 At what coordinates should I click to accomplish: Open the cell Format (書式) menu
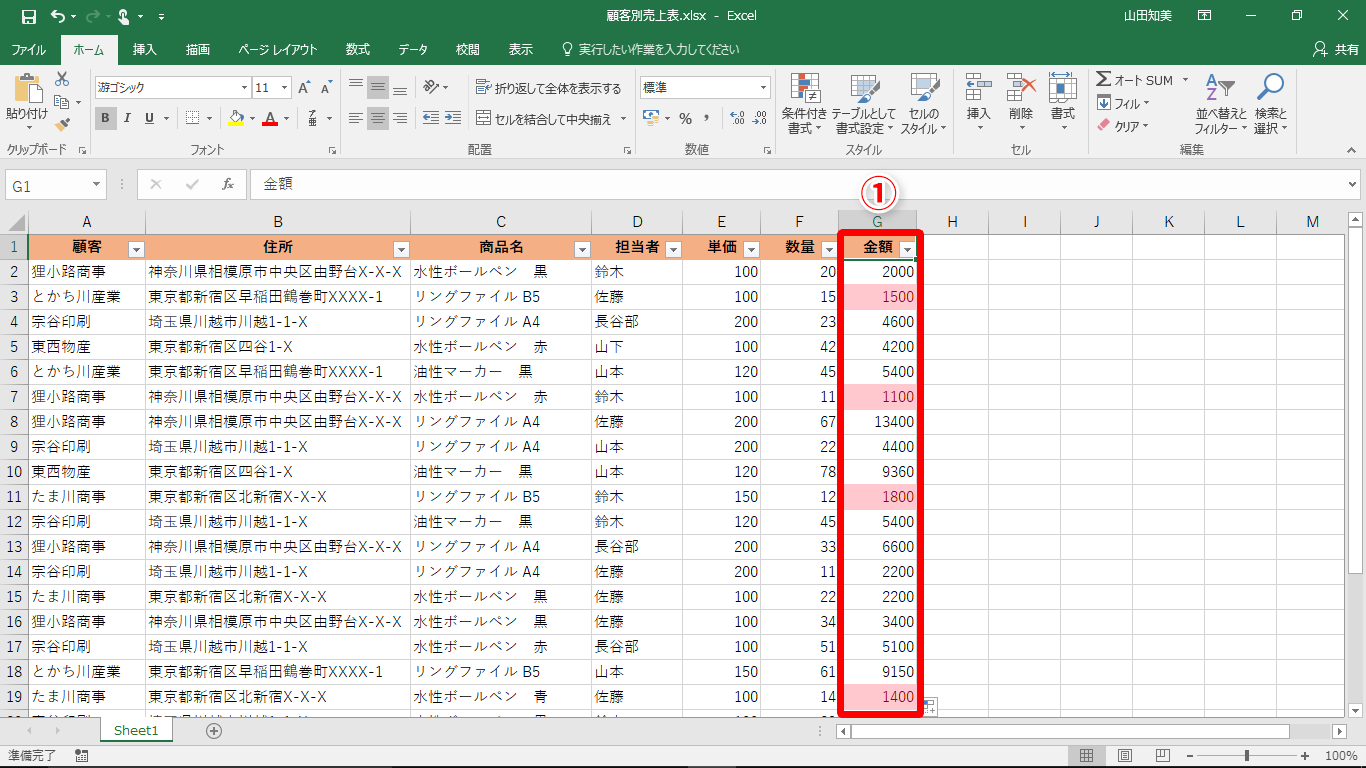1062,104
